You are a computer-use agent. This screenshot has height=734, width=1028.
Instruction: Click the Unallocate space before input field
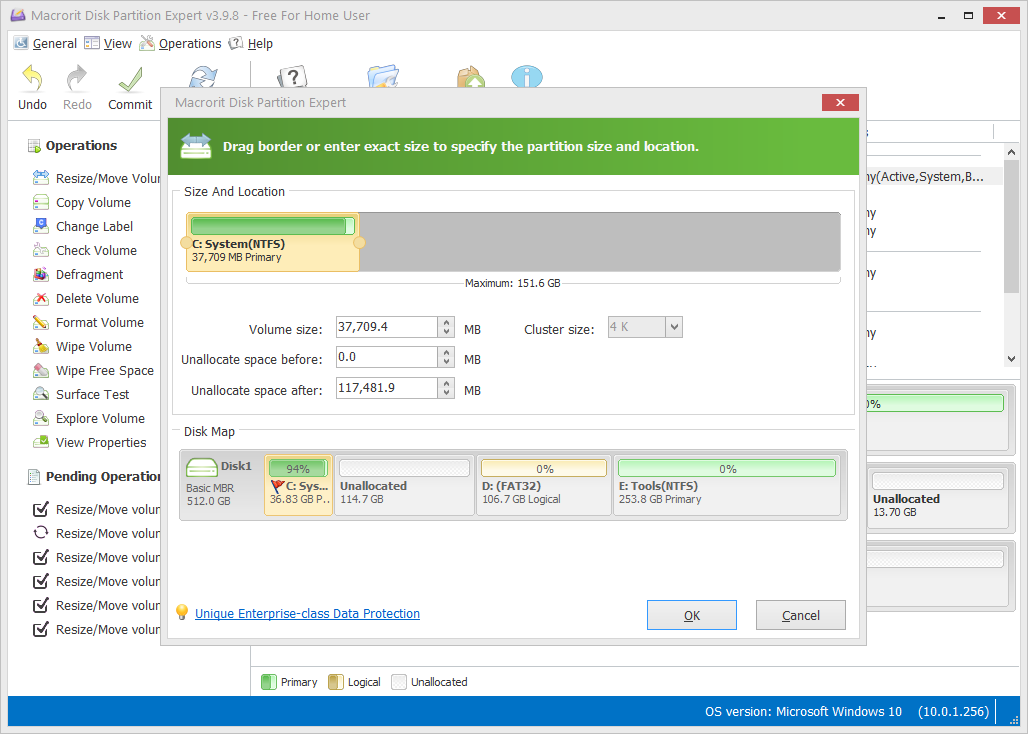point(387,357)
